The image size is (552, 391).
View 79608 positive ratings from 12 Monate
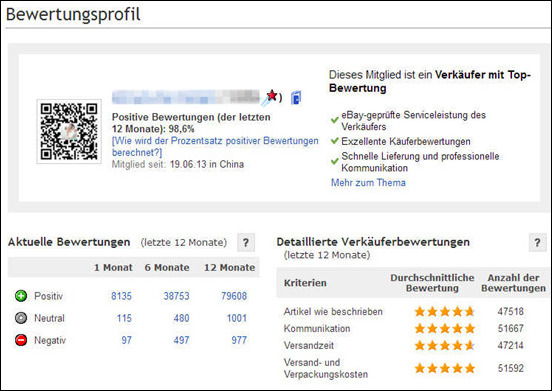(234, 296)
